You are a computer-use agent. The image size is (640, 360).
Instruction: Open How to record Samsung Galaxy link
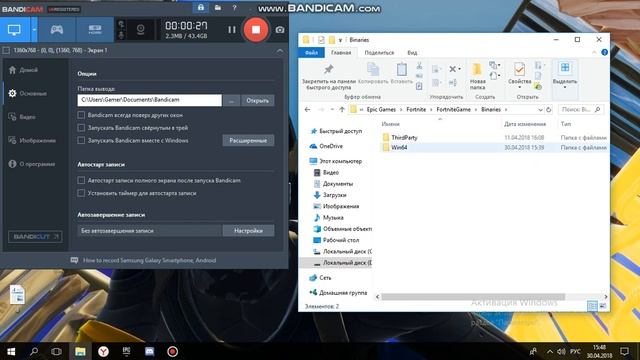(x=149, y=260)
